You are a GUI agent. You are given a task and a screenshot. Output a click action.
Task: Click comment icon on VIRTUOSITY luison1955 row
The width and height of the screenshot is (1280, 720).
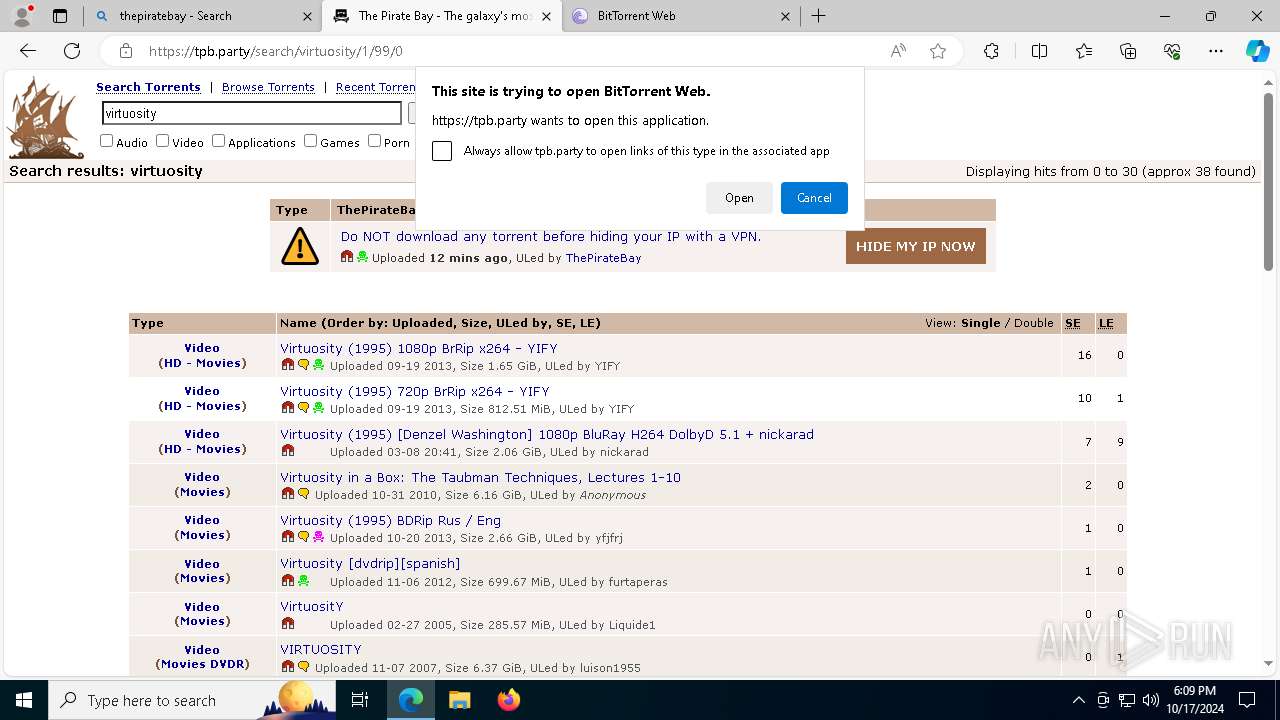tap(303, 666)
